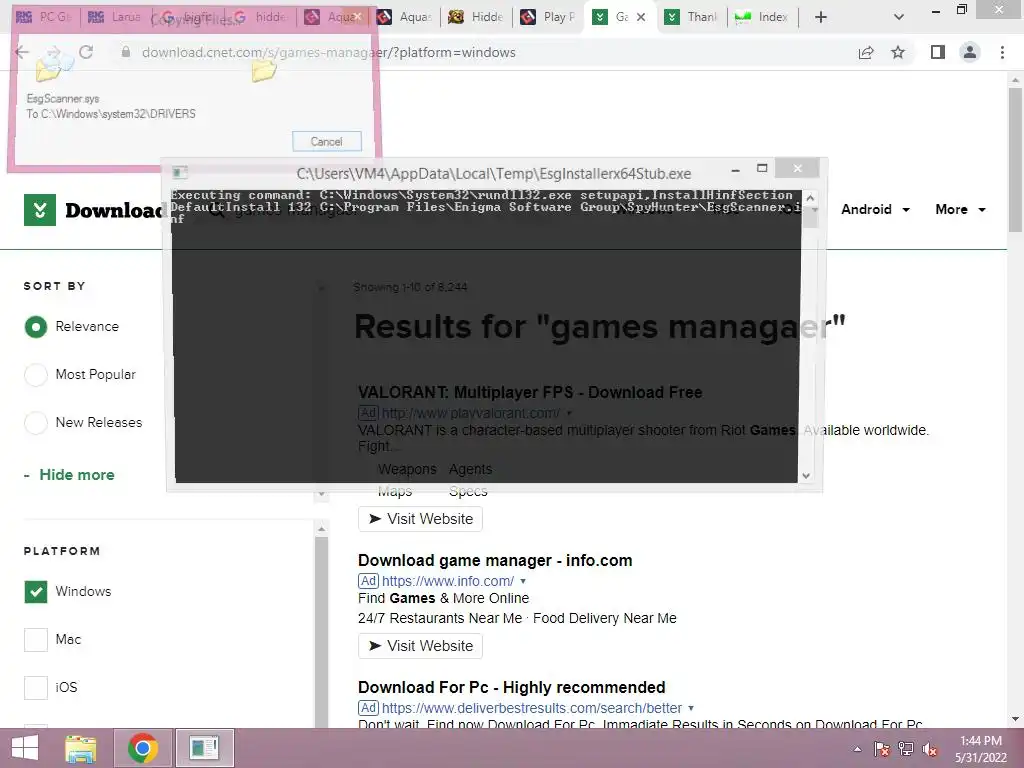Click the site lock icon in address bar
This screenshot has height=768, width=1024.
click(x=125, y=52)
